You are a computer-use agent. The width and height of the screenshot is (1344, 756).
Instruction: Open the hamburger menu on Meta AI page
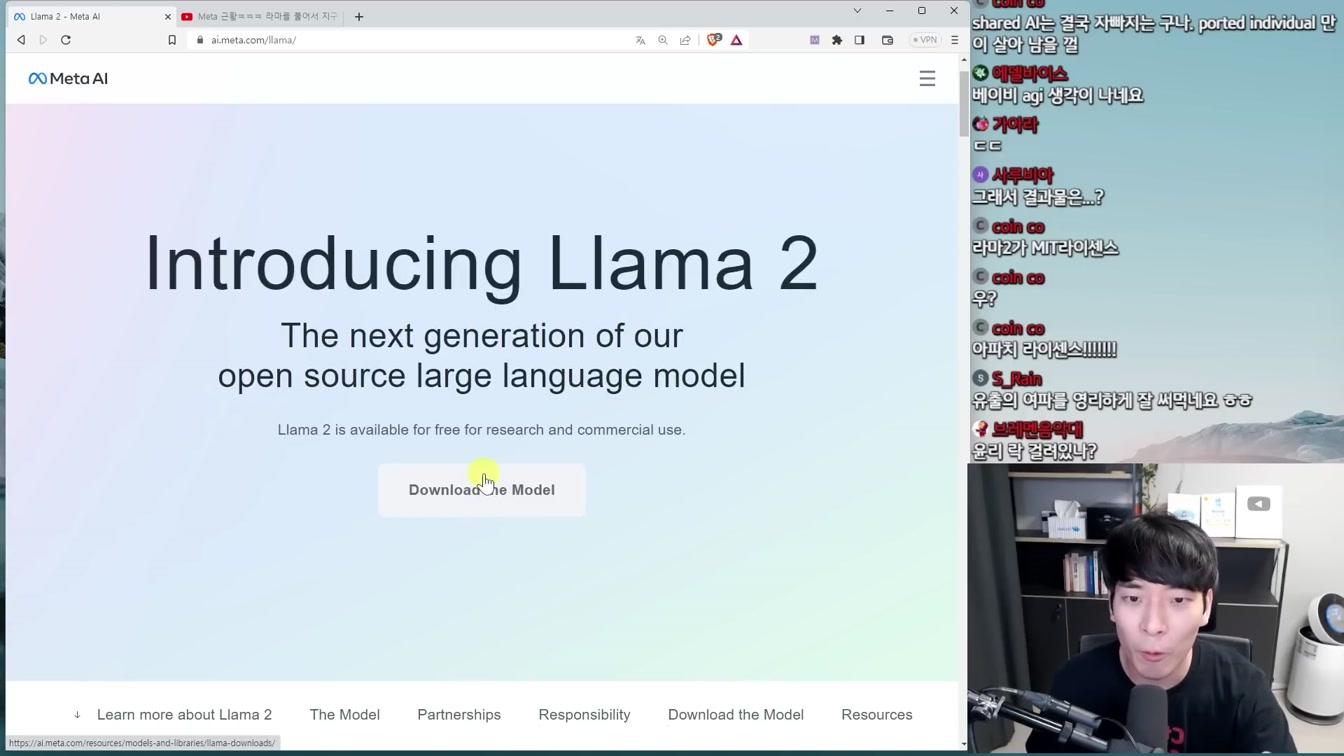[x=927, y=78]
